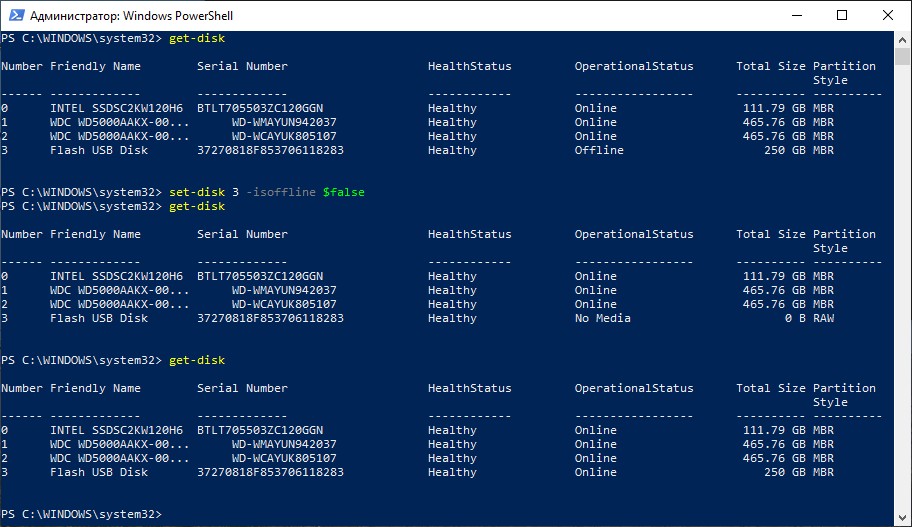Click the '$false' parameter in set-disk command
This screenshot has width=912, height=527.
click(343, 192)
